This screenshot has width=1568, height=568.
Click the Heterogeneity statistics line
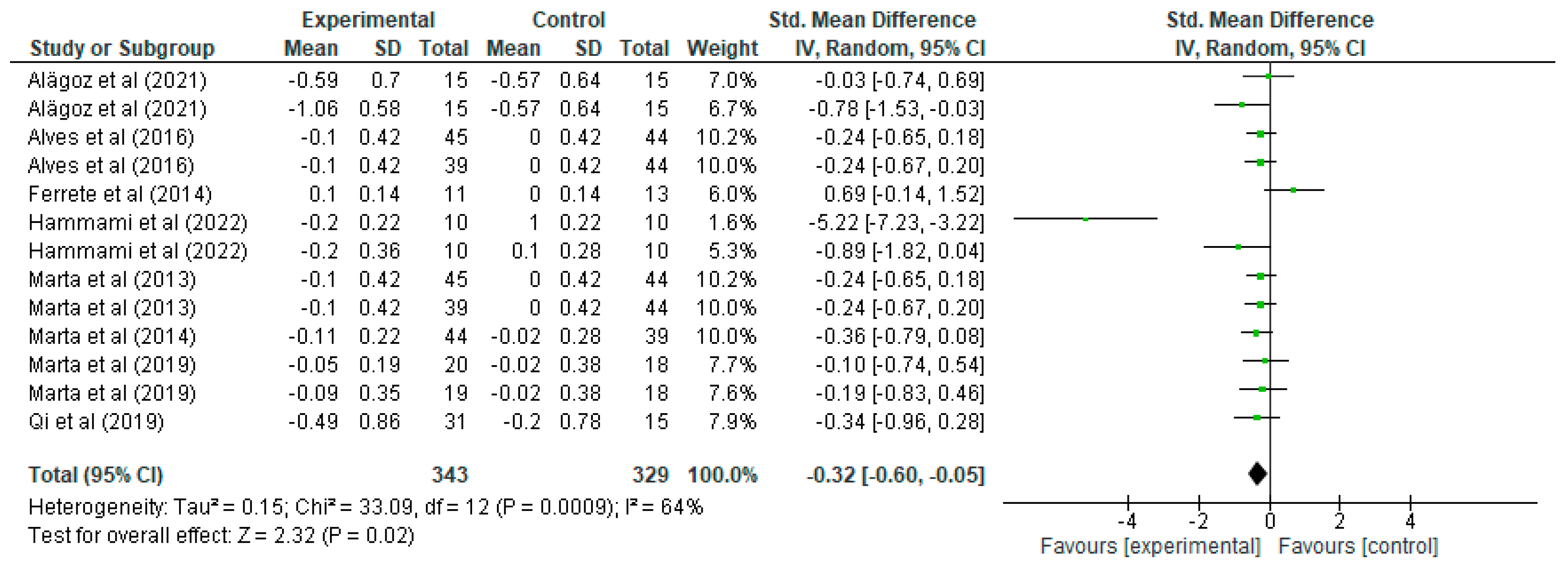[365, 506]
